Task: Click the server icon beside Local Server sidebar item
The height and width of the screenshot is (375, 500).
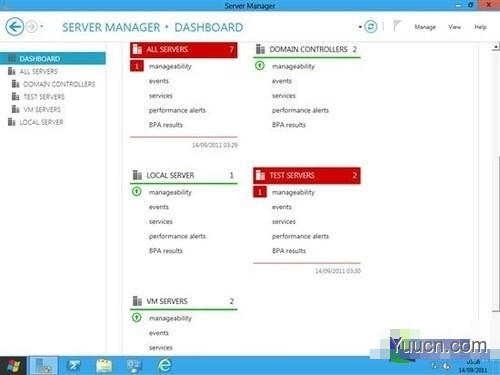Action: 12,122
